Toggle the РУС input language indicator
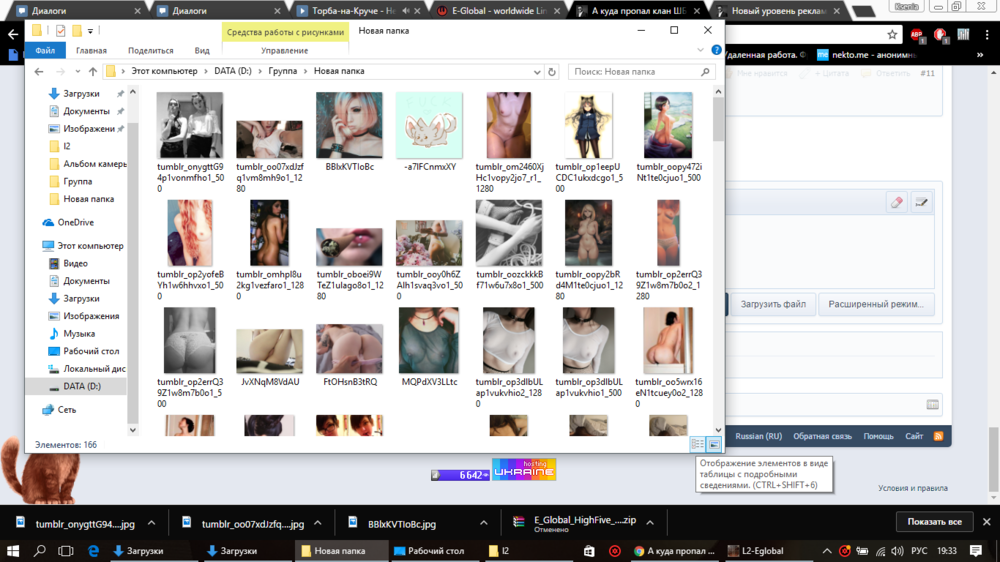The width and height of the screenshot is (1000, 562). point(918,551)
